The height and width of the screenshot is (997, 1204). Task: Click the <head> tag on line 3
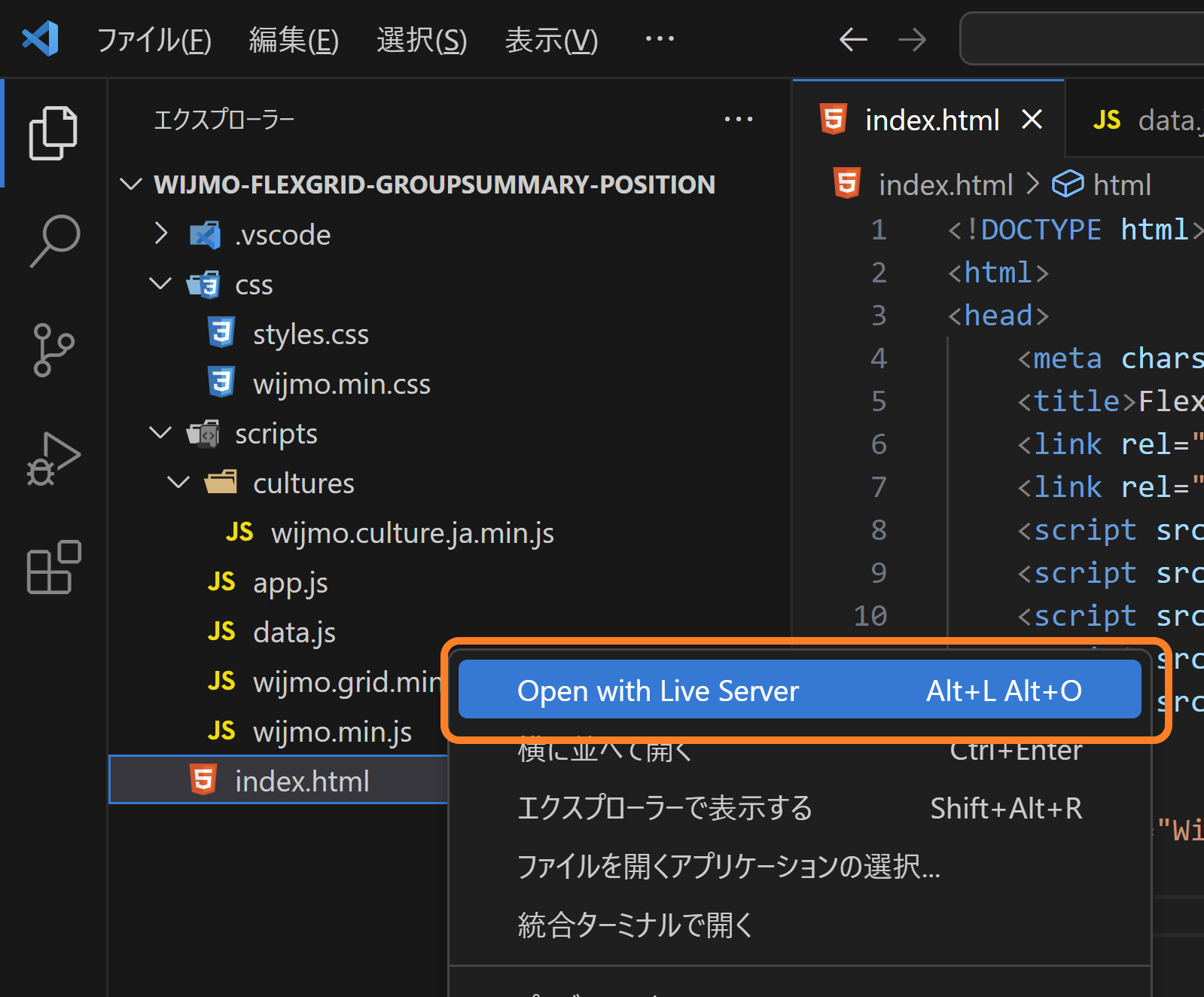pyautogui.click(x=998, y=316)
